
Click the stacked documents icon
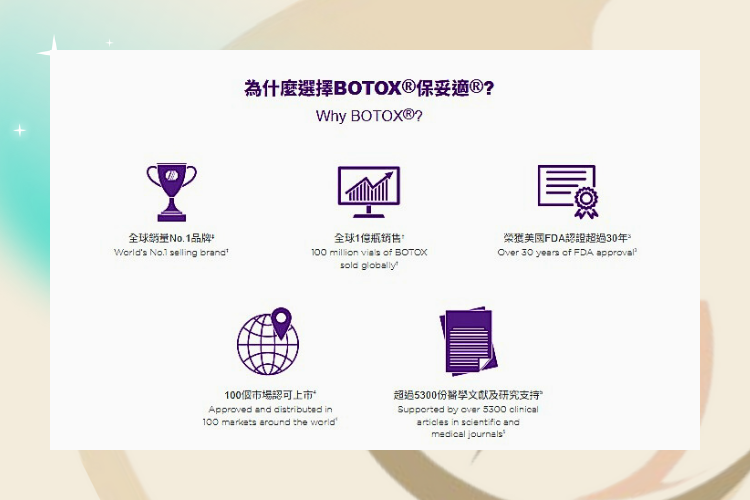468,341
